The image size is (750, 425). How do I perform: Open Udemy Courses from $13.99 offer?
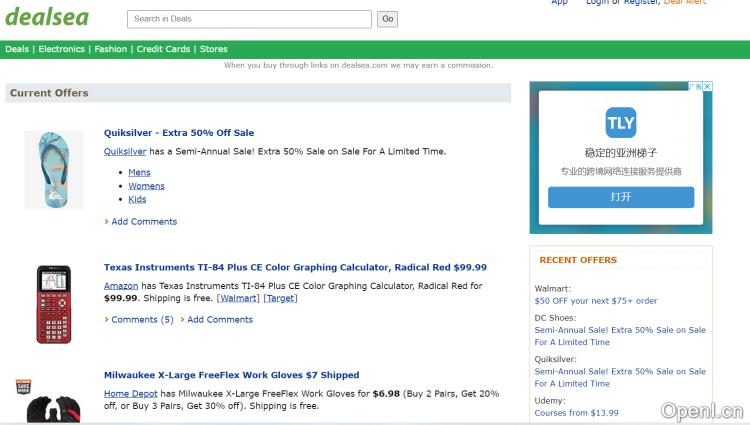pyautogui.click(x=576, y=413)
